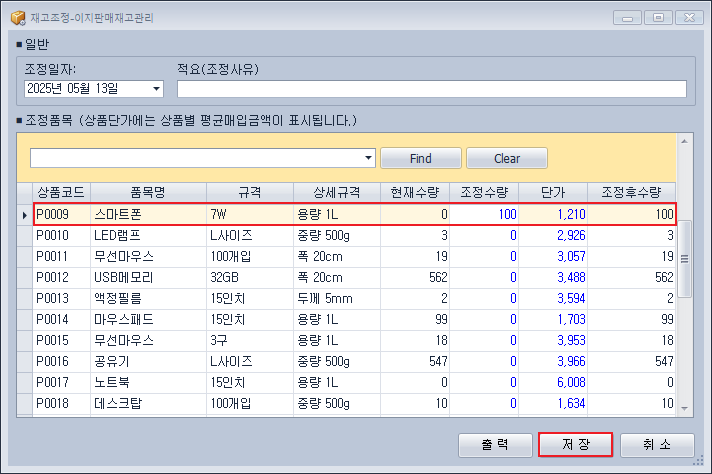Click the 데스크탑 item name cell
This screenshot has height=474, width=712.
click(148, 404)
